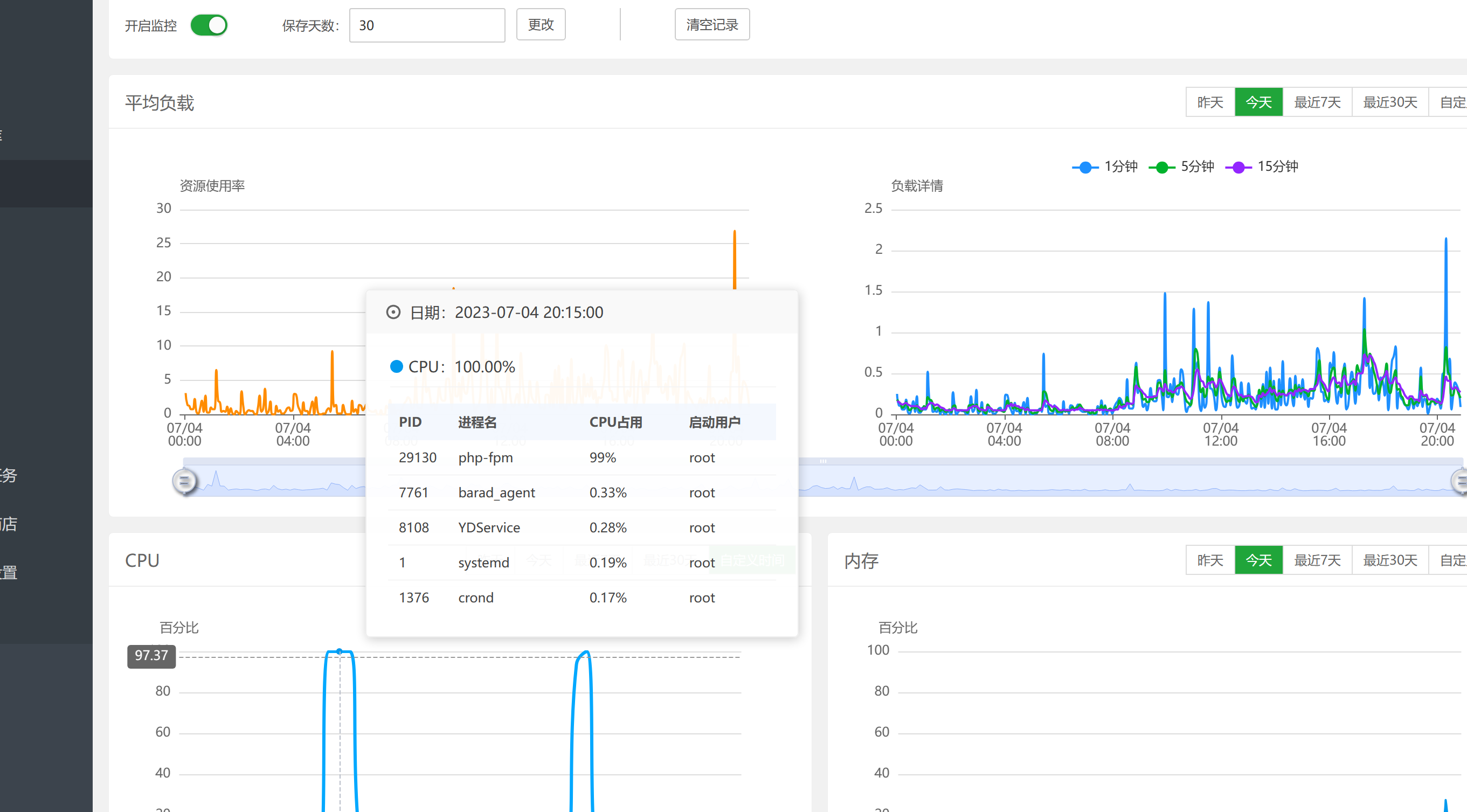
Task: Click the left zoom slider handle
Action: (184, 482)
